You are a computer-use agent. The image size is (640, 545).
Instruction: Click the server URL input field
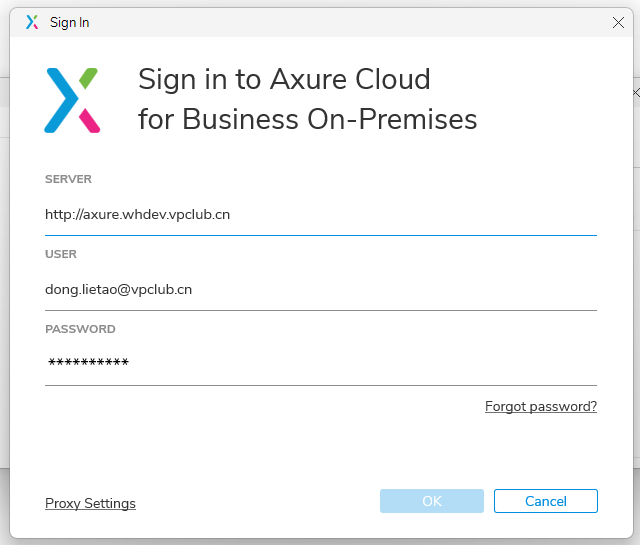320,214
